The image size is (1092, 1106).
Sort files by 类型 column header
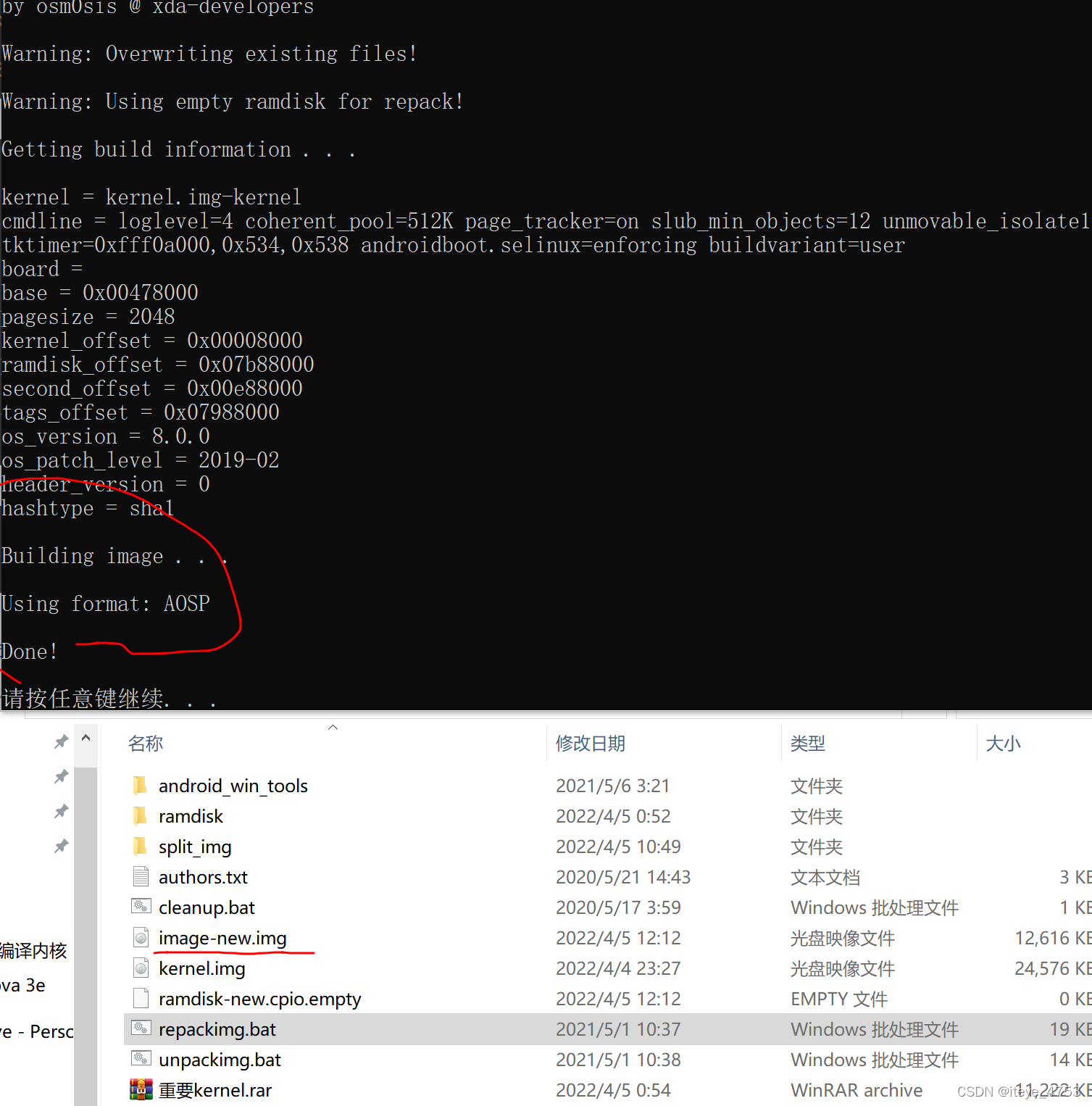(808, 744)
